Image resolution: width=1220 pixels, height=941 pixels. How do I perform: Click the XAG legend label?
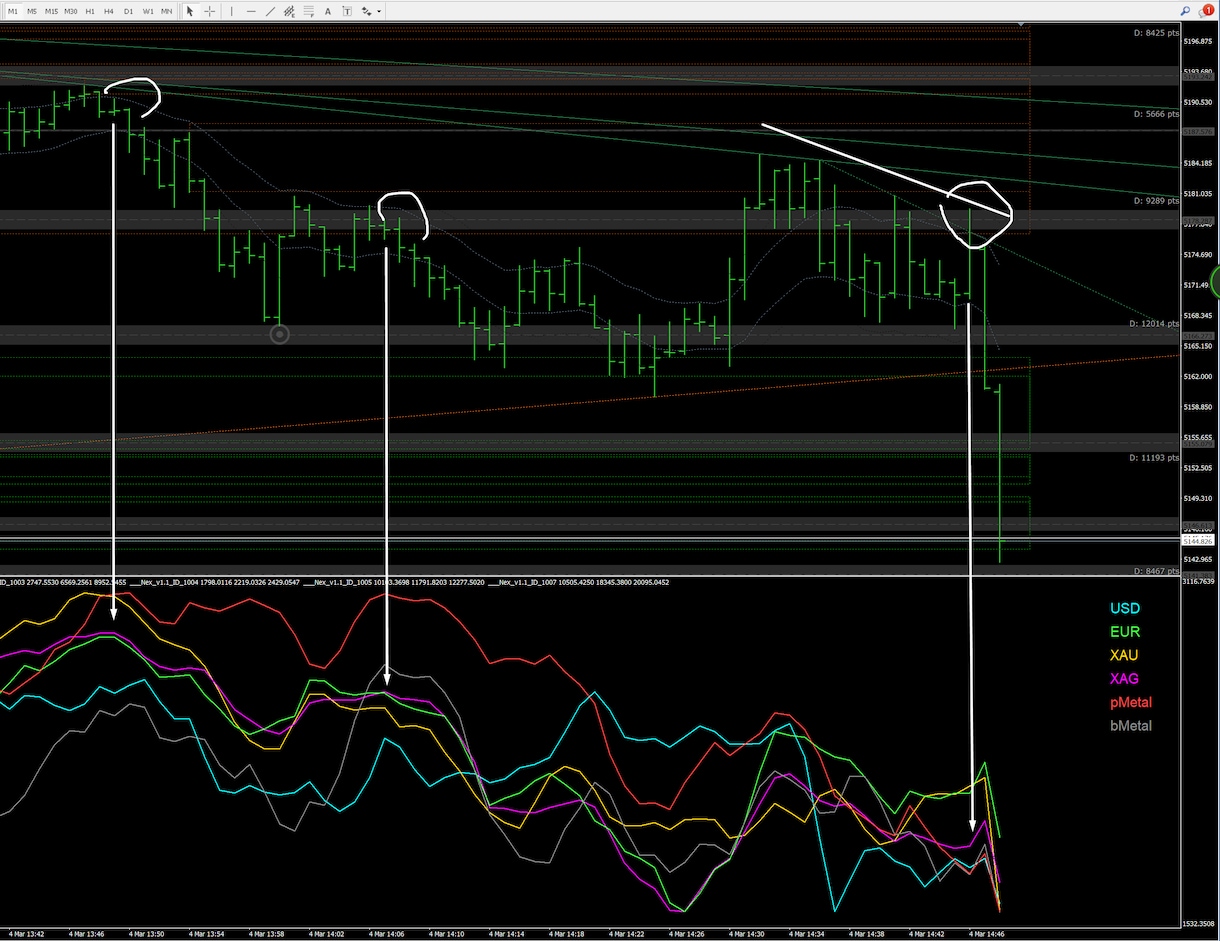1124,679
